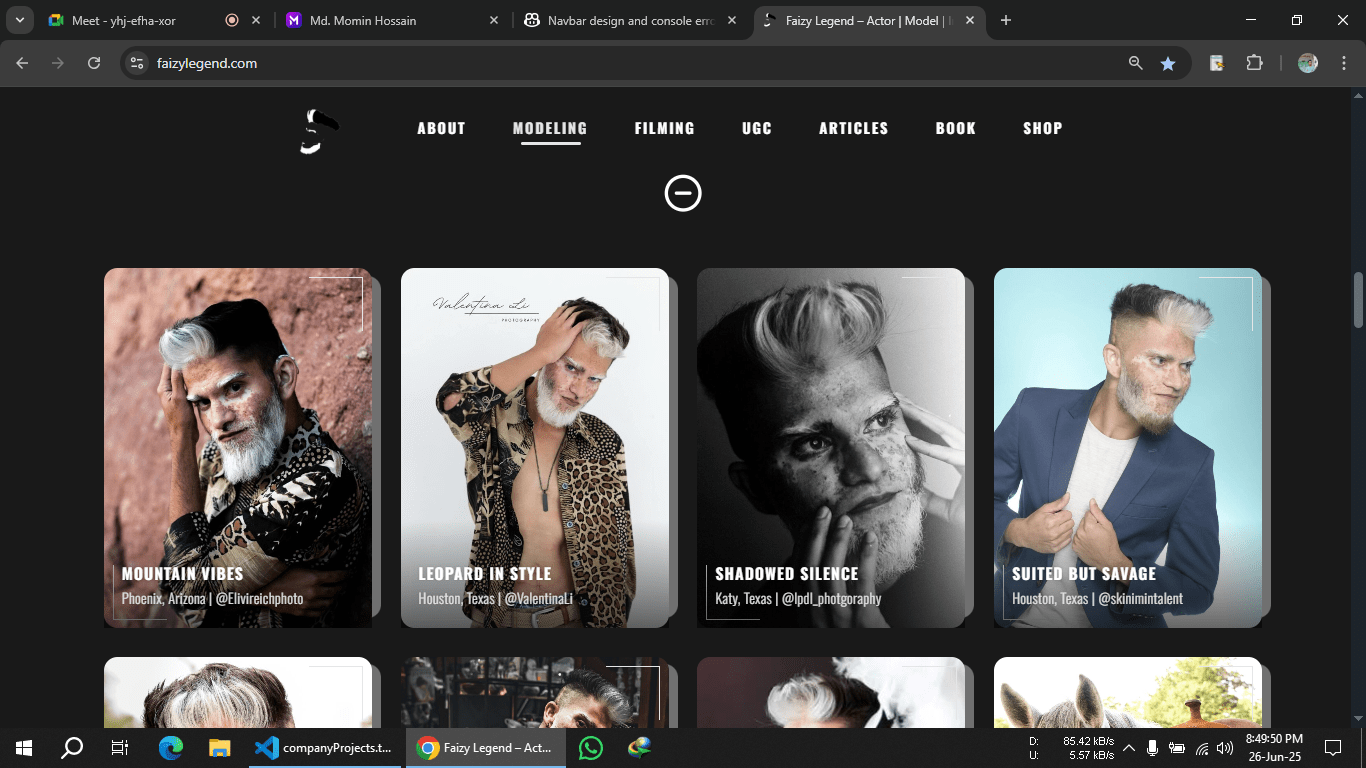Click the Houston, Texas | @ValentinaLi caption
Screen dimensions: 1366x768
496,598
